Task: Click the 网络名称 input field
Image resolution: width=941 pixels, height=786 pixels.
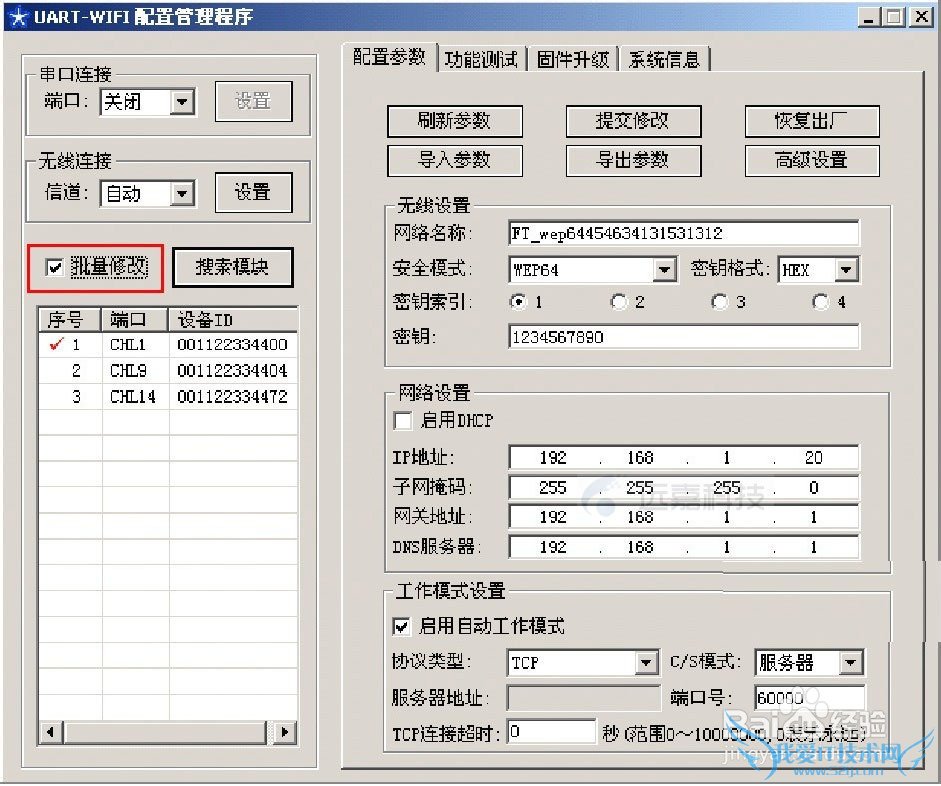Action: [x=683, y=233]
